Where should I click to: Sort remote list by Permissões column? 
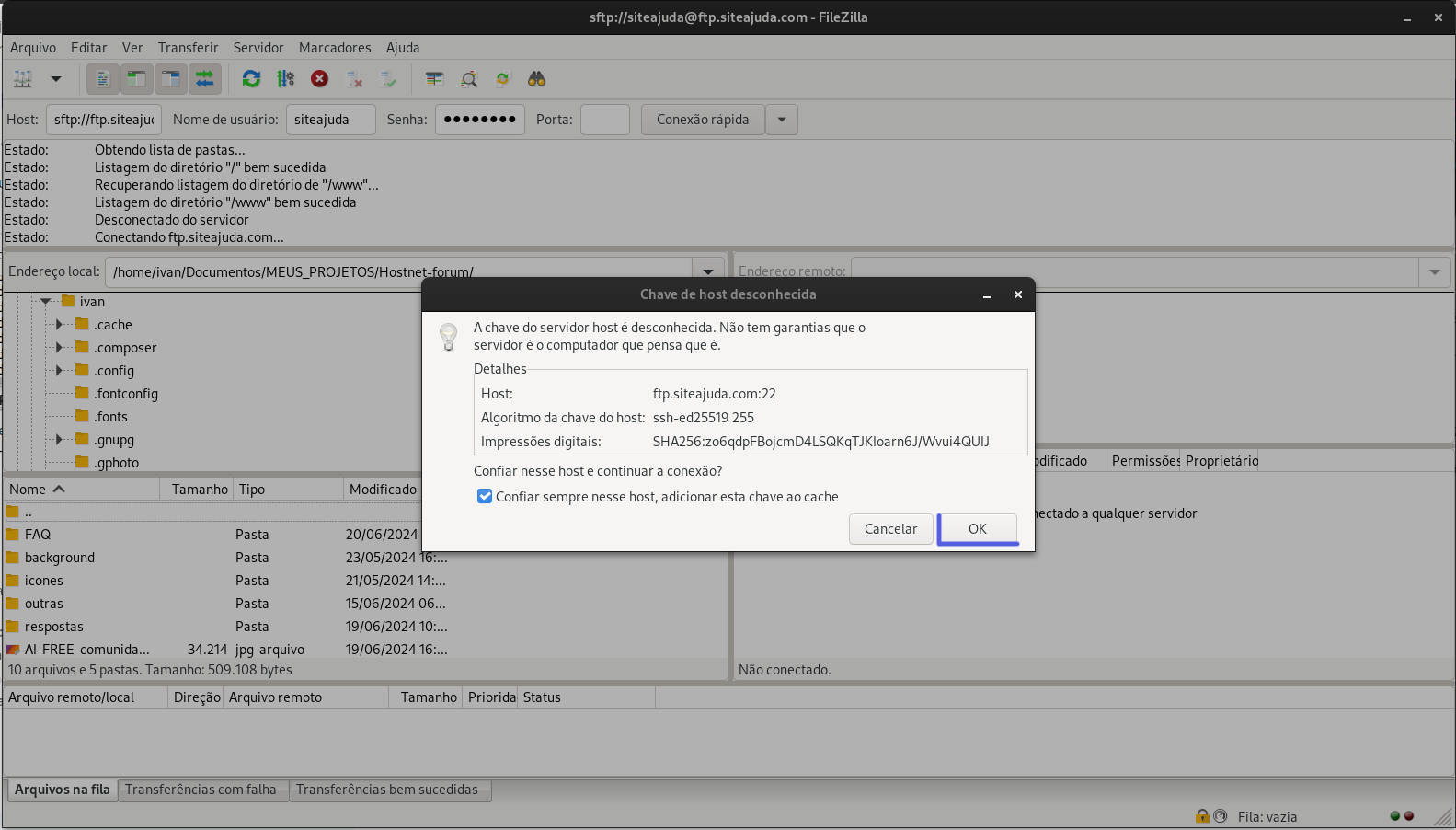[1144, 461]
